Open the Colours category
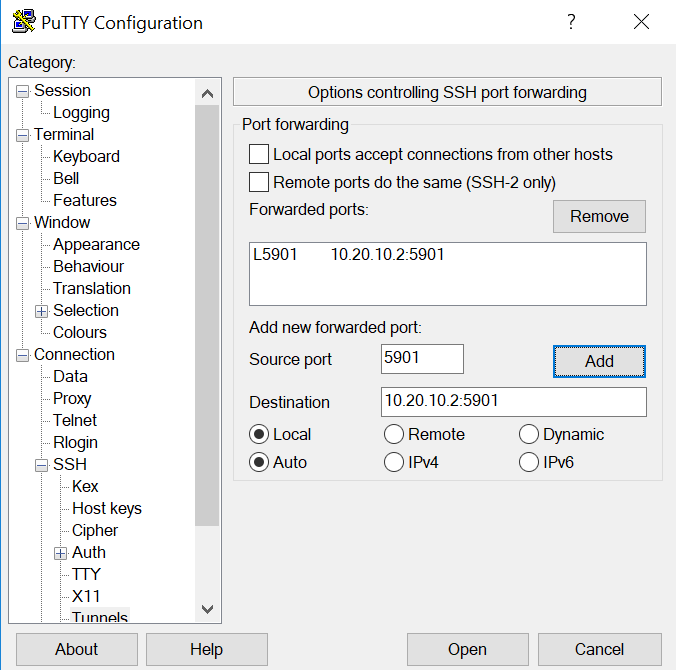The image size is (676, 670). coord(80,332)
